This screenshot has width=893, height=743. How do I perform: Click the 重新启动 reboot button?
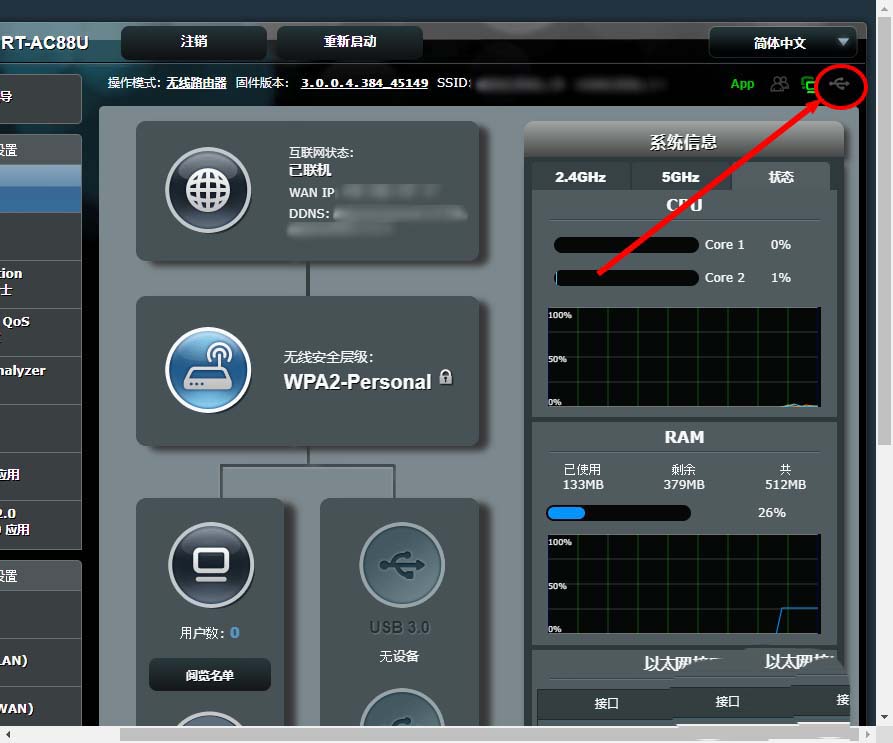pos(350,42)
